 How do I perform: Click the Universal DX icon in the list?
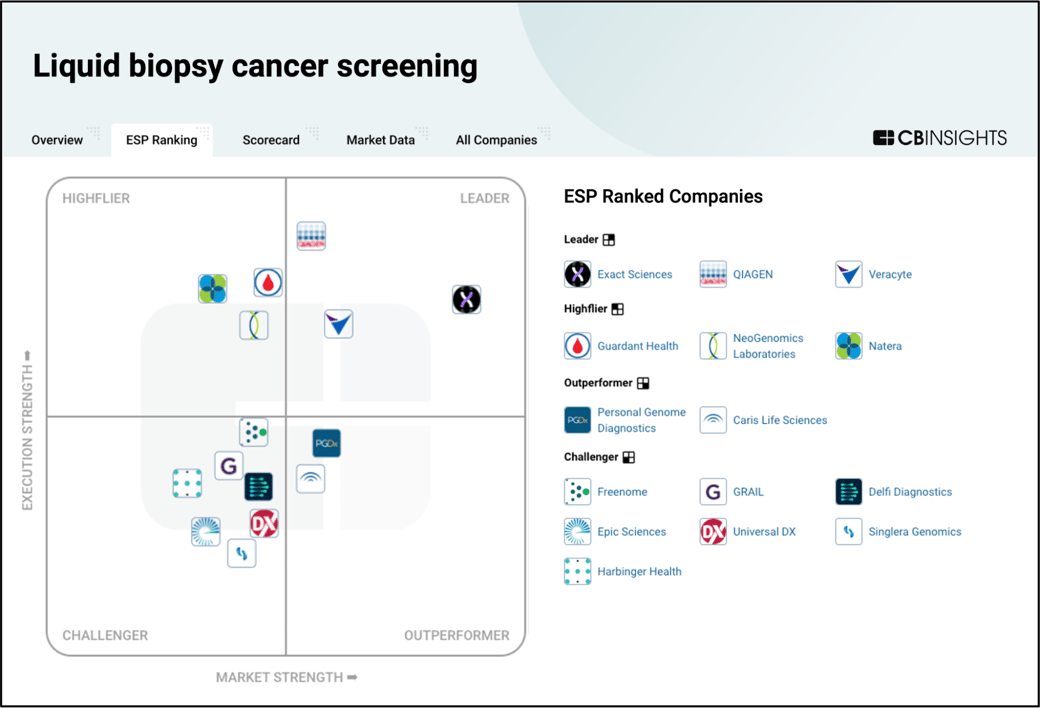click(x=713, y=531)
